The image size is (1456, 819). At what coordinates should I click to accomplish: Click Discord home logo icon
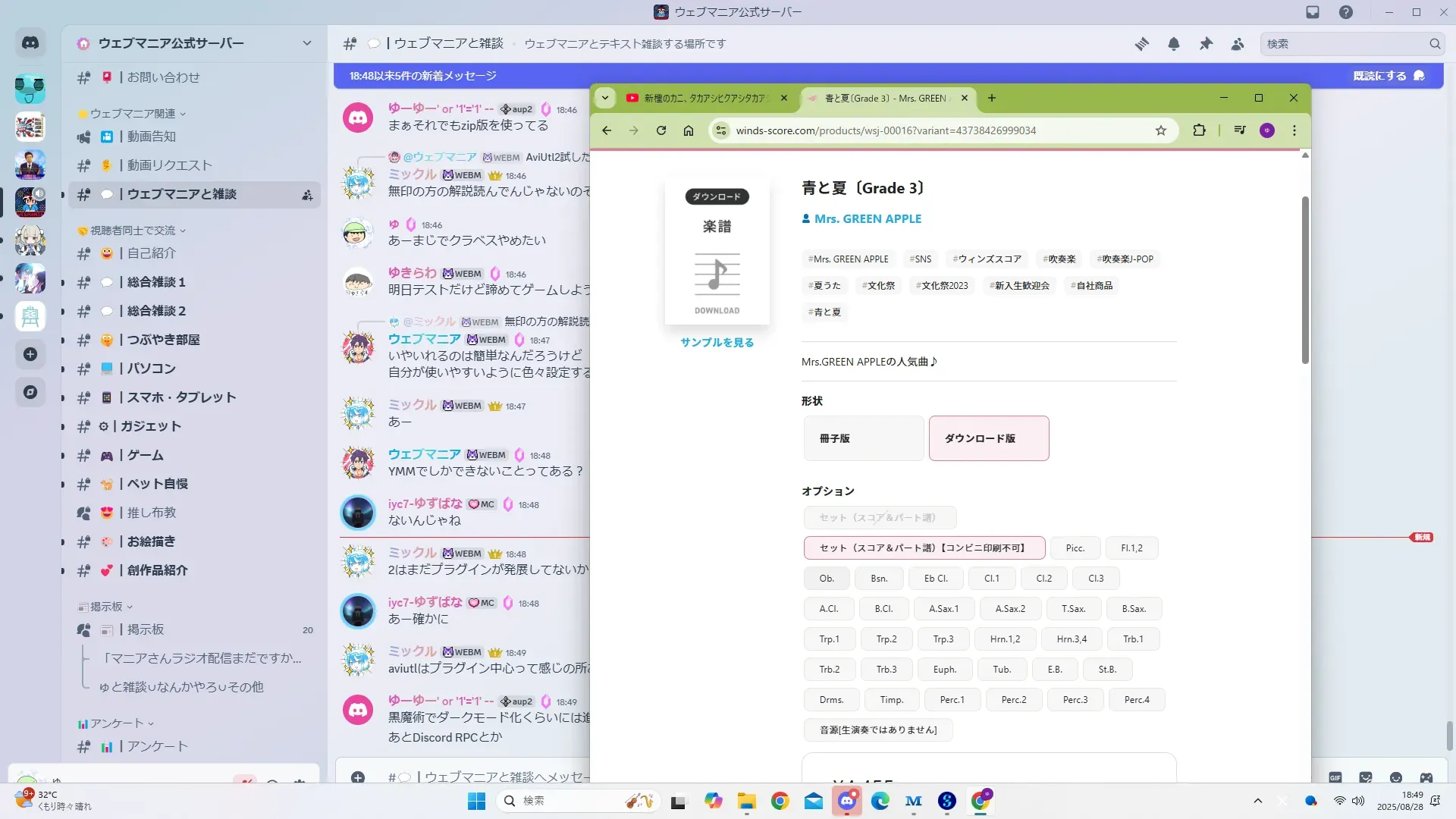(x=30, y=43)
